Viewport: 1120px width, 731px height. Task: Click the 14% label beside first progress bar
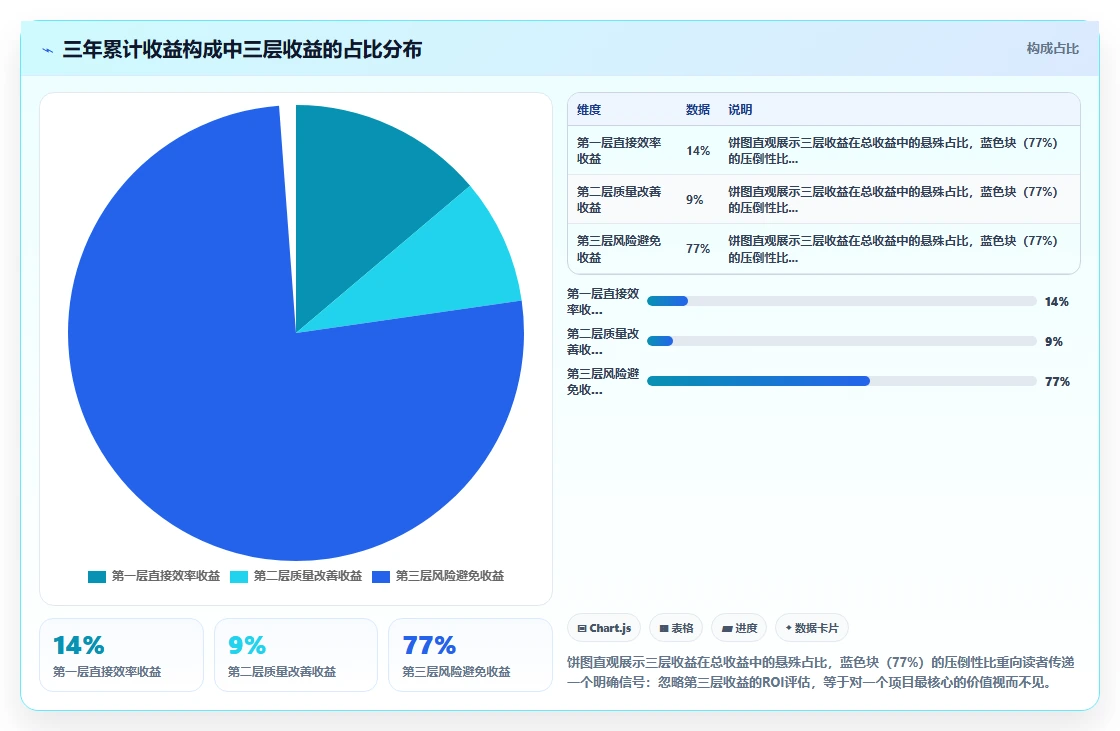(1056, 302)
